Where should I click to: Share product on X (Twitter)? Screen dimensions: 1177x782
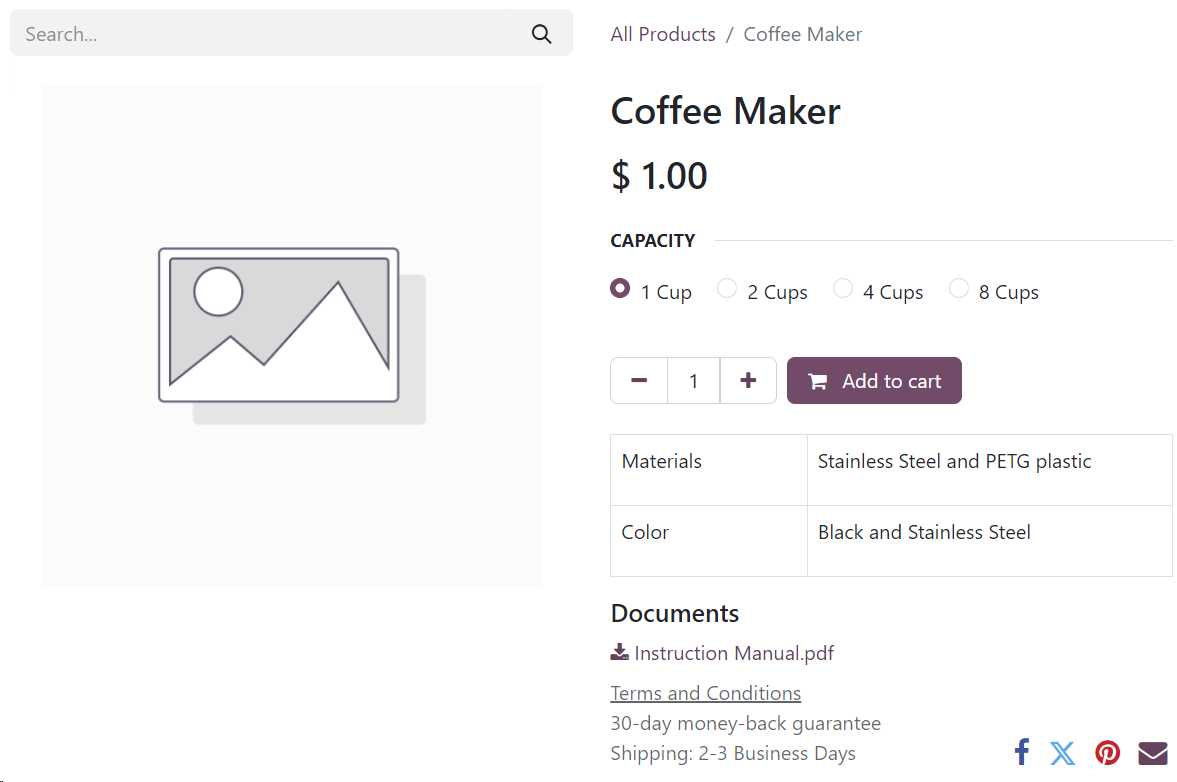pos(1063,753)
